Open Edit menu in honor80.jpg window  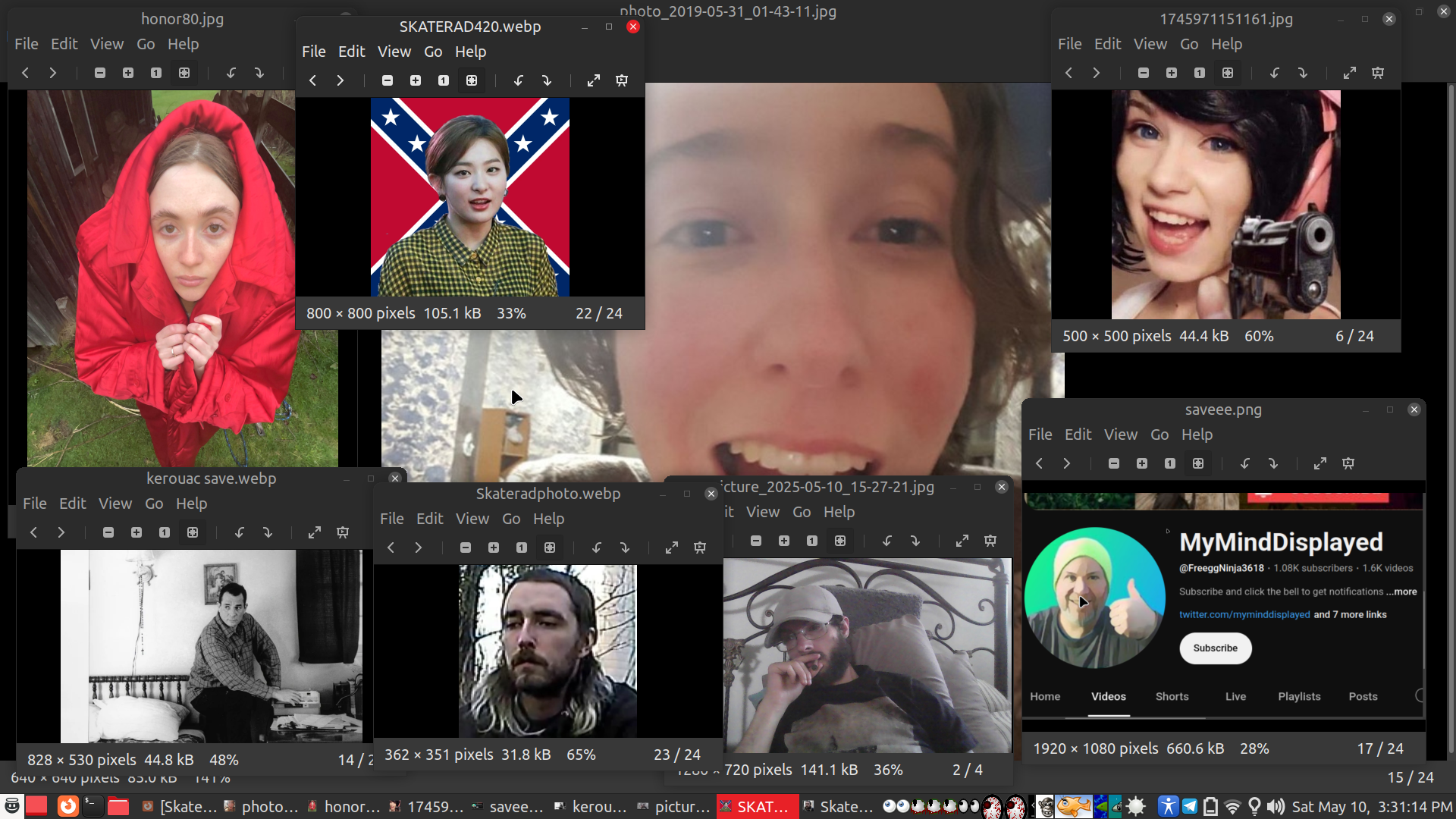pyautogui.click(x=64, y=44)
